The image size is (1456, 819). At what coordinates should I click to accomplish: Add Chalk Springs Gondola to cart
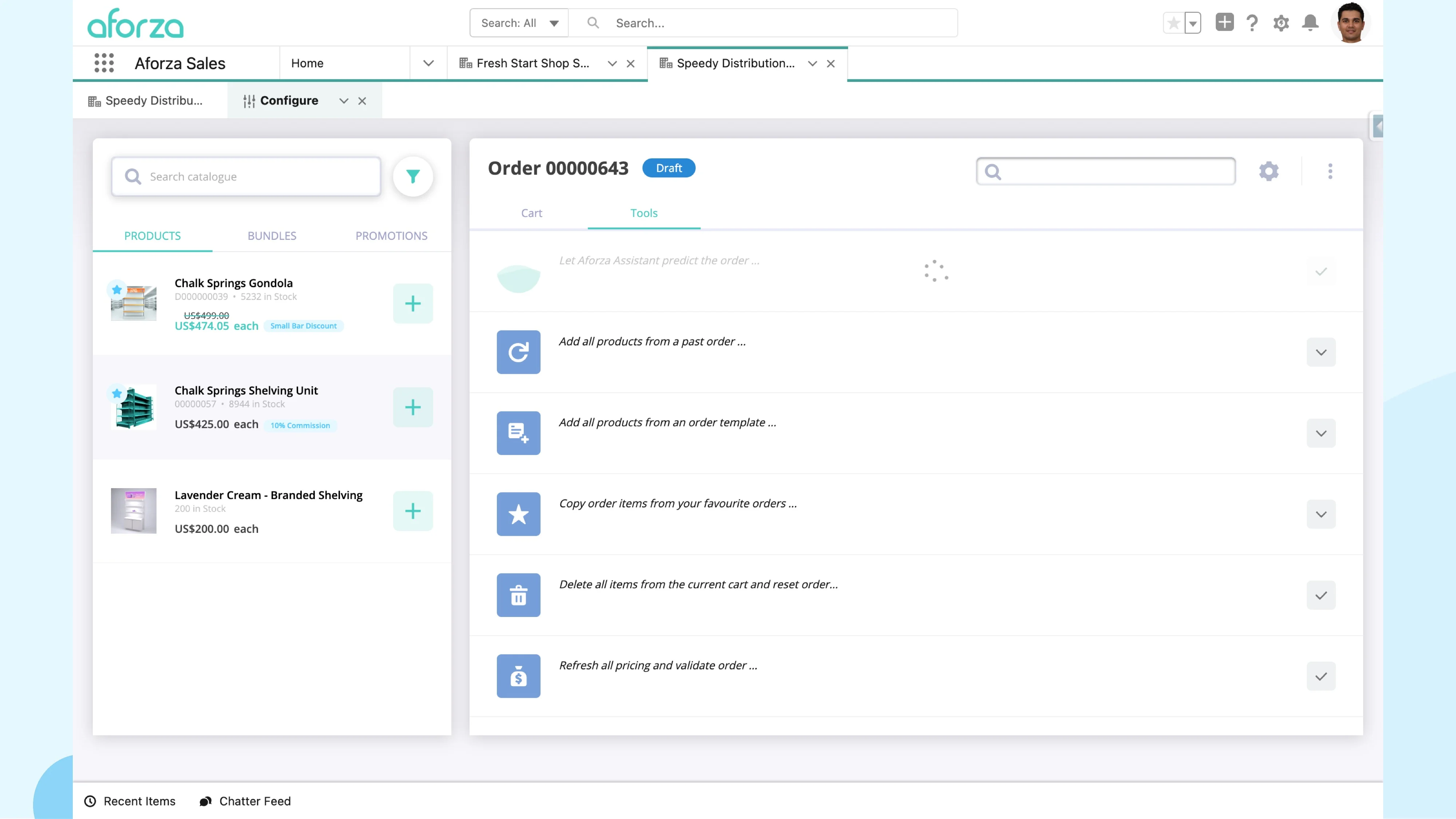tap(413, 304)
